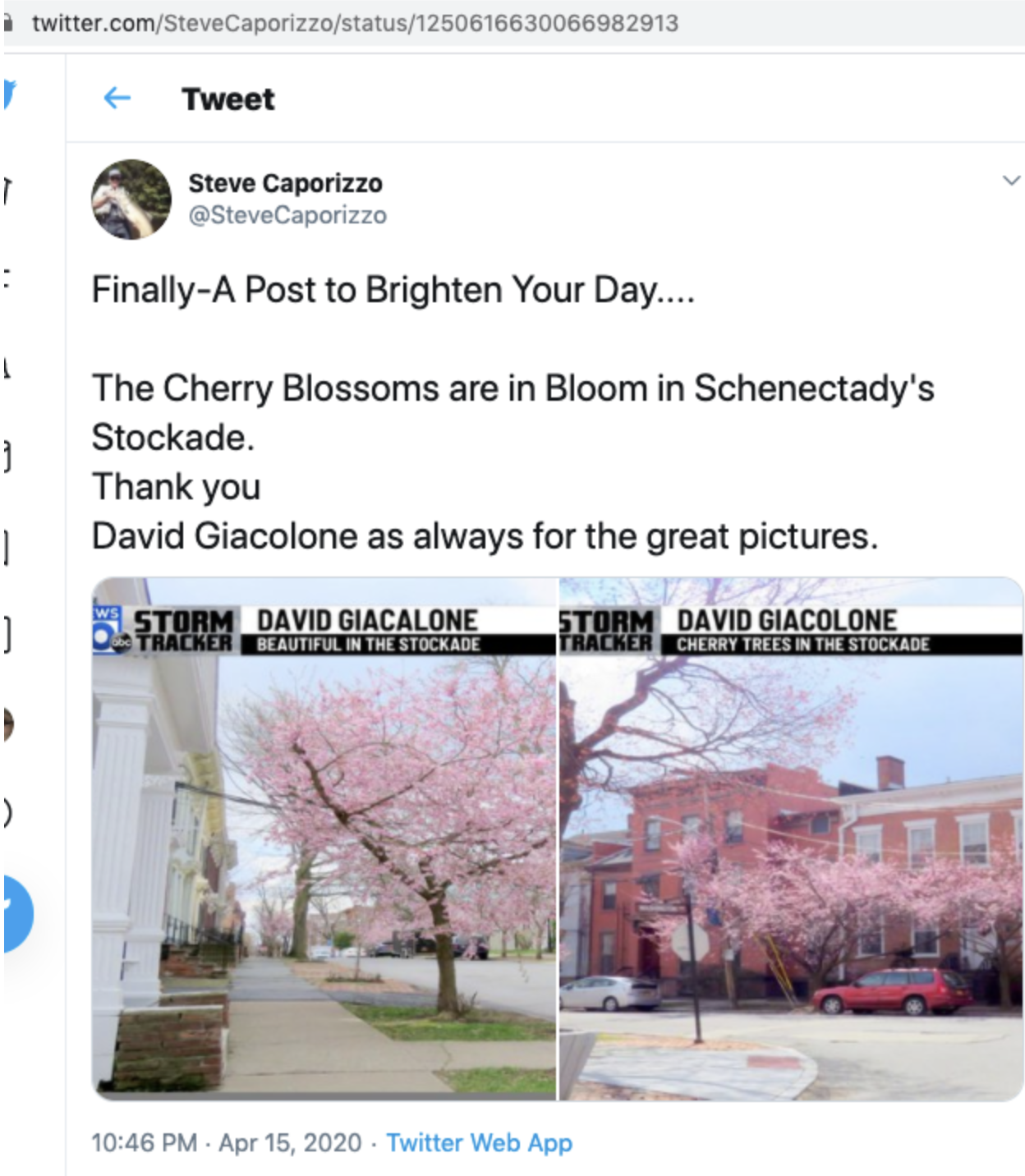Open the Beautiful in the Stockade photo

pyautogui.click(x=324, y=838)
